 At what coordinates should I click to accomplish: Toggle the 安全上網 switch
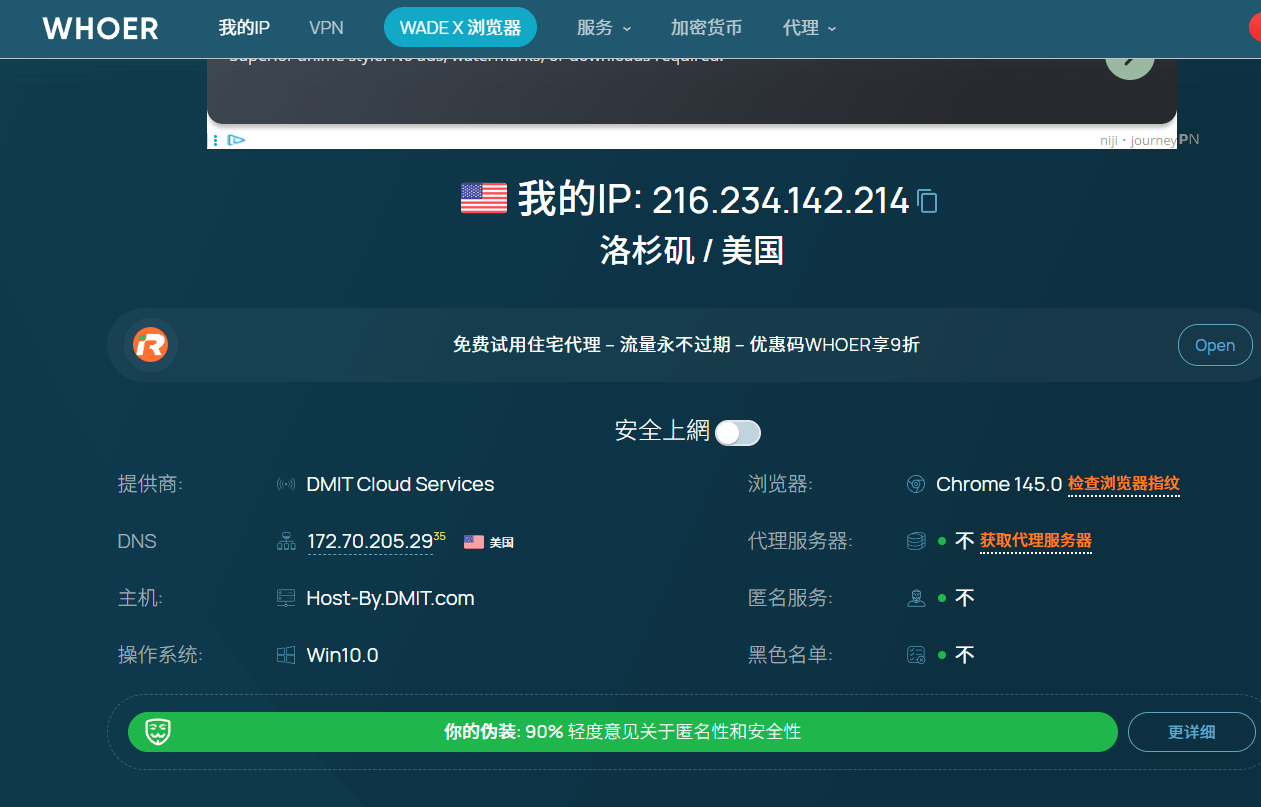[737, 432]
